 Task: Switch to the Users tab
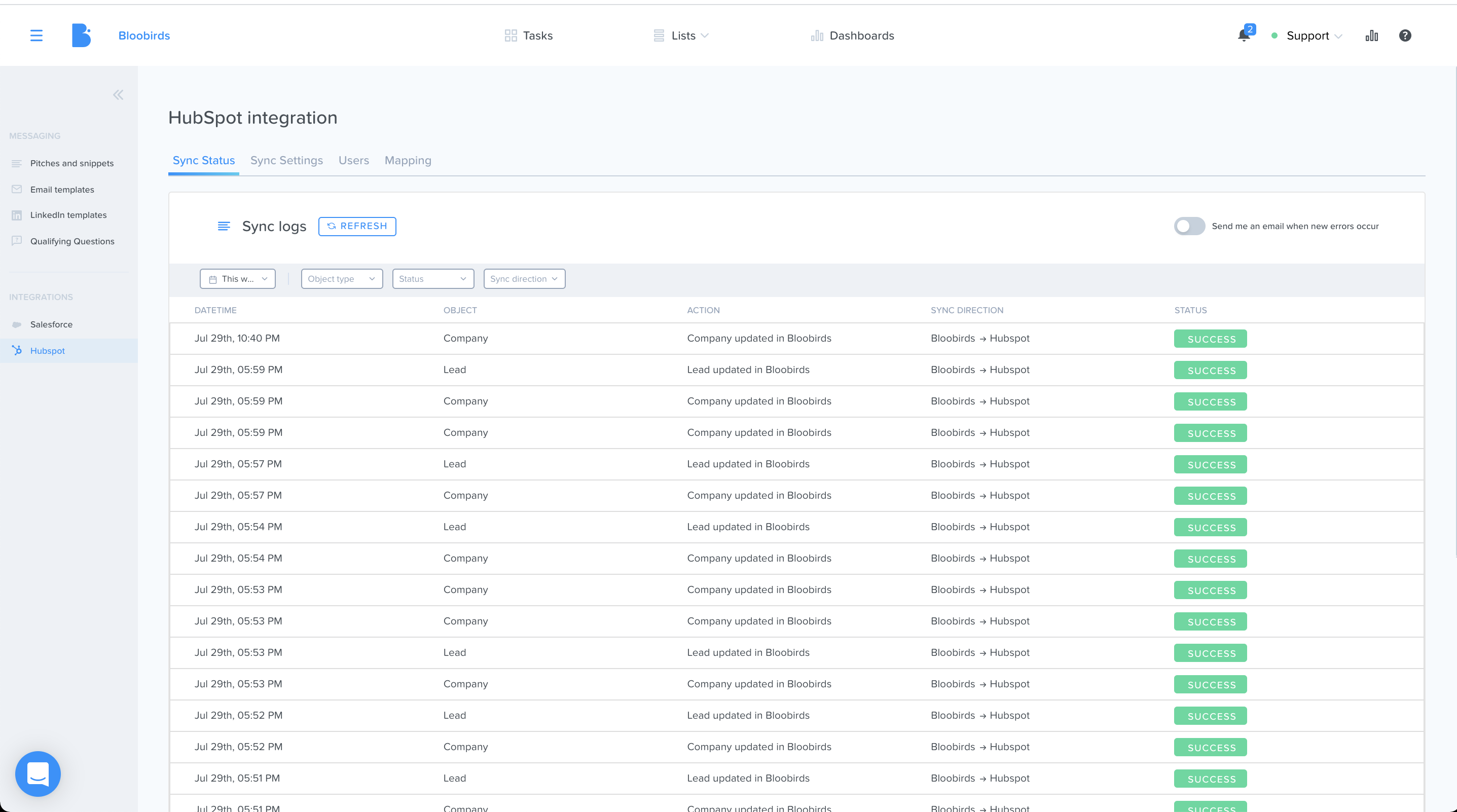click(x=353, y=161)
